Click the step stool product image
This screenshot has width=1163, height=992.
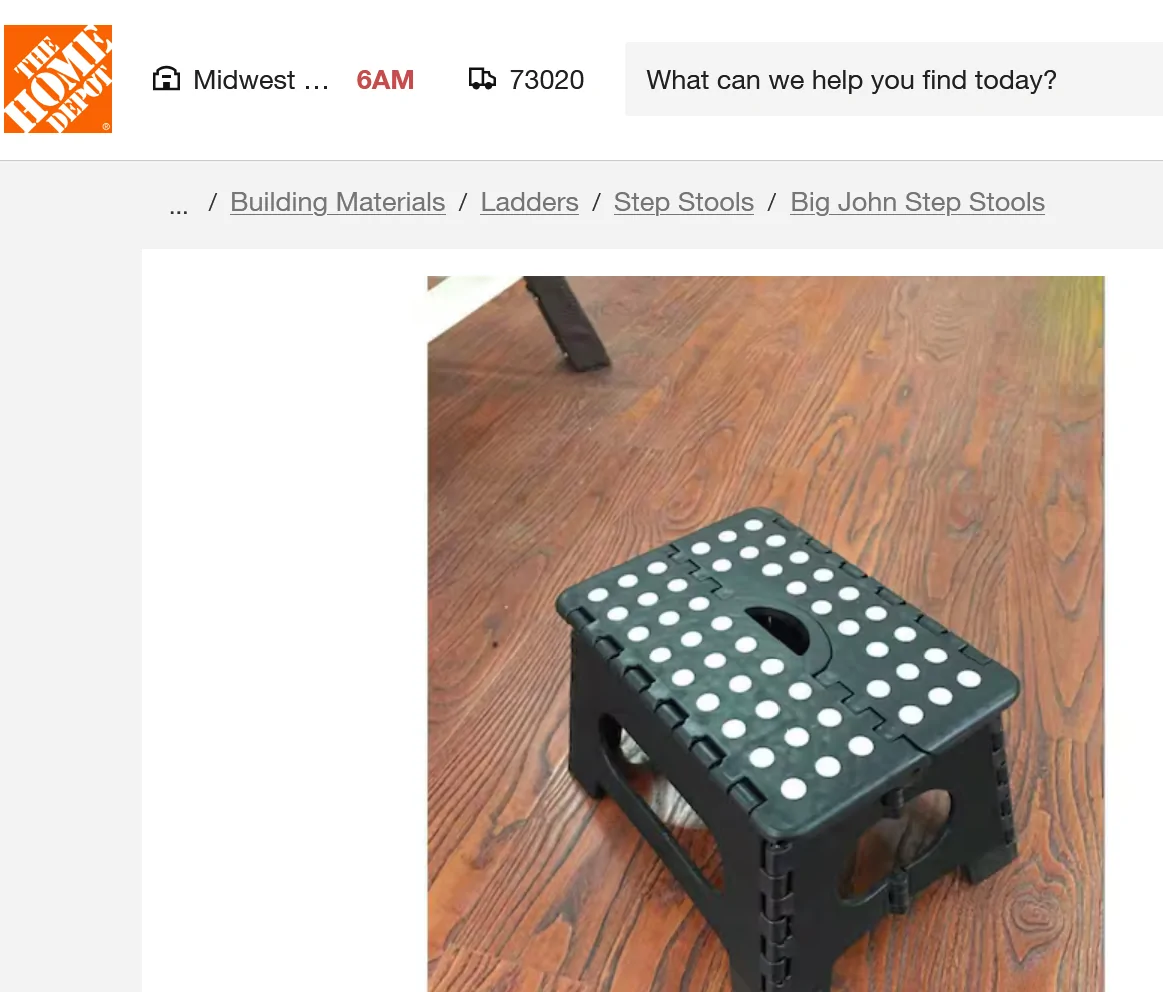click(765, 634)
